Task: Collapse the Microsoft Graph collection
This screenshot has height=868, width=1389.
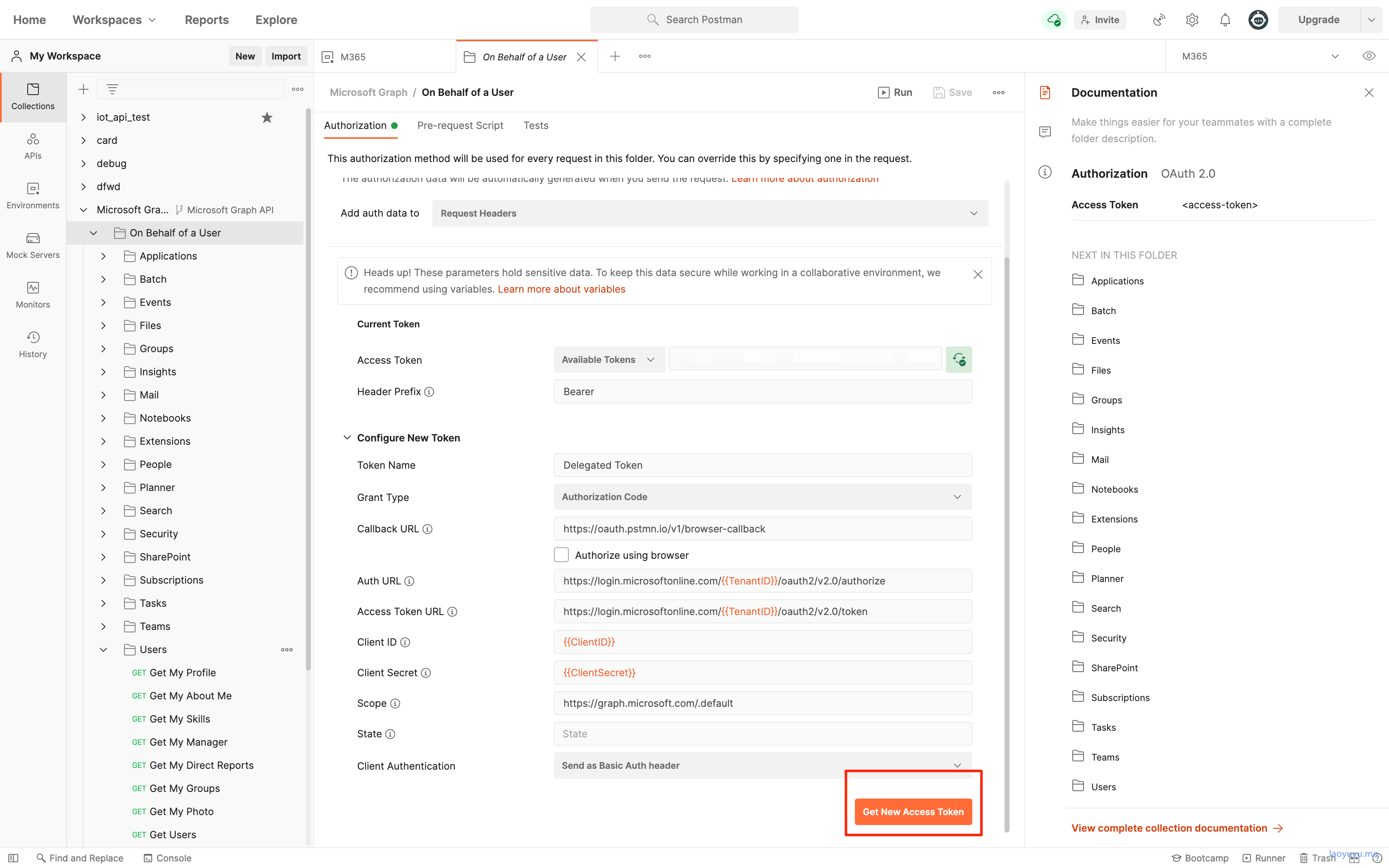Action: [x=84, y=210]
